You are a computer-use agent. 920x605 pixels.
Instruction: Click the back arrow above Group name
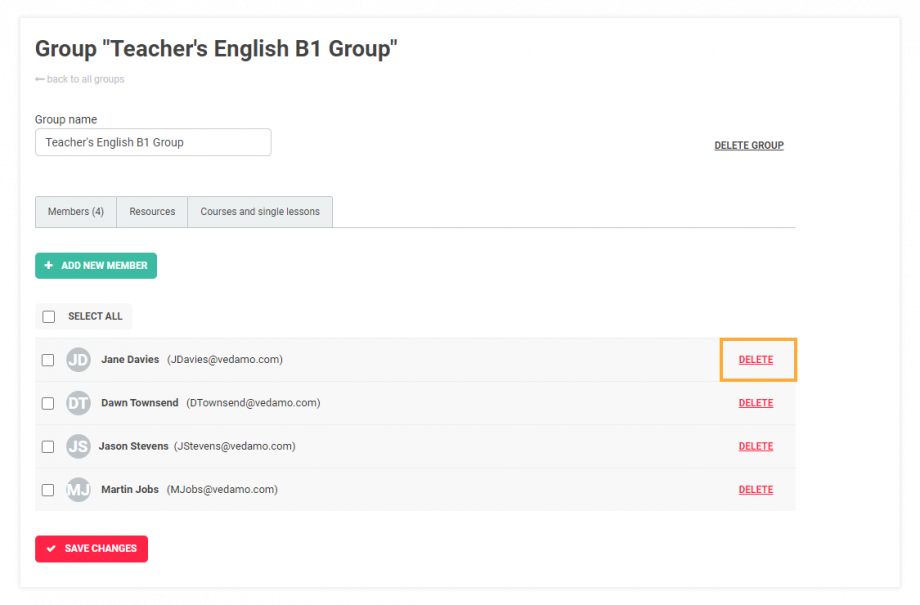pyautogui.click(x=38, y=80)
